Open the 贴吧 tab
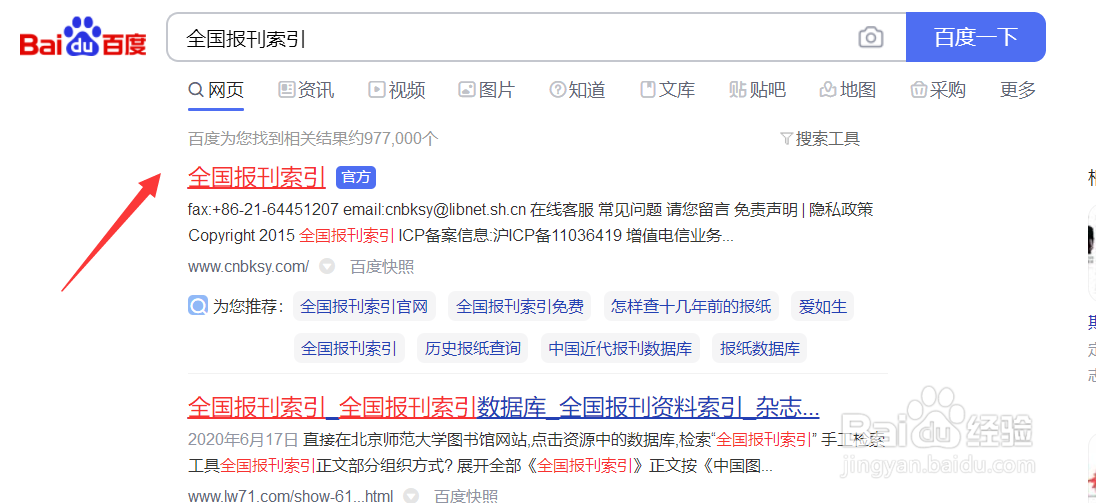The image size is (1096, 503). [x=758, y=89]
